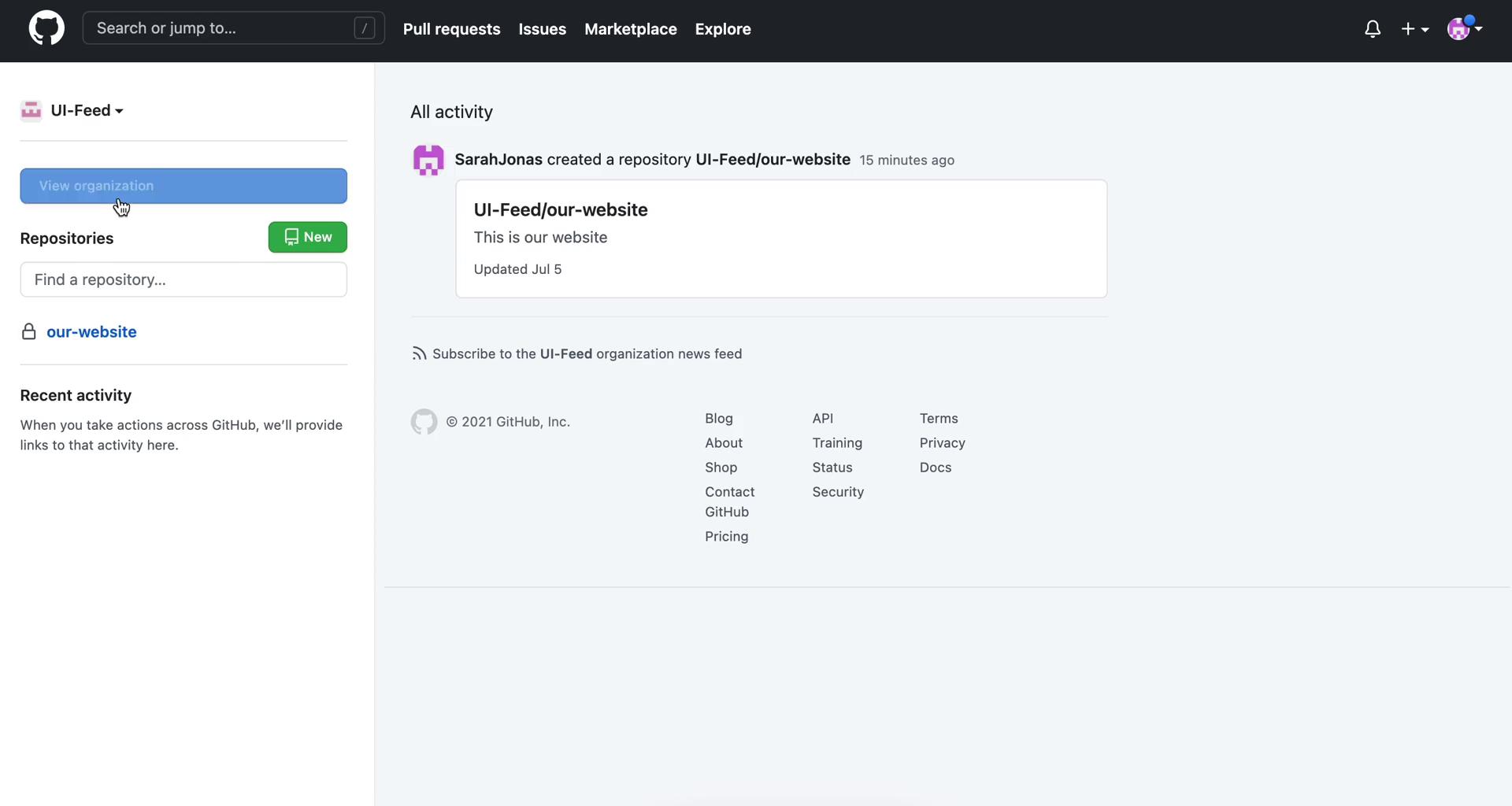The image size is (1512, 806).
Task: Open the Status footer link
Action: [832, 468]
